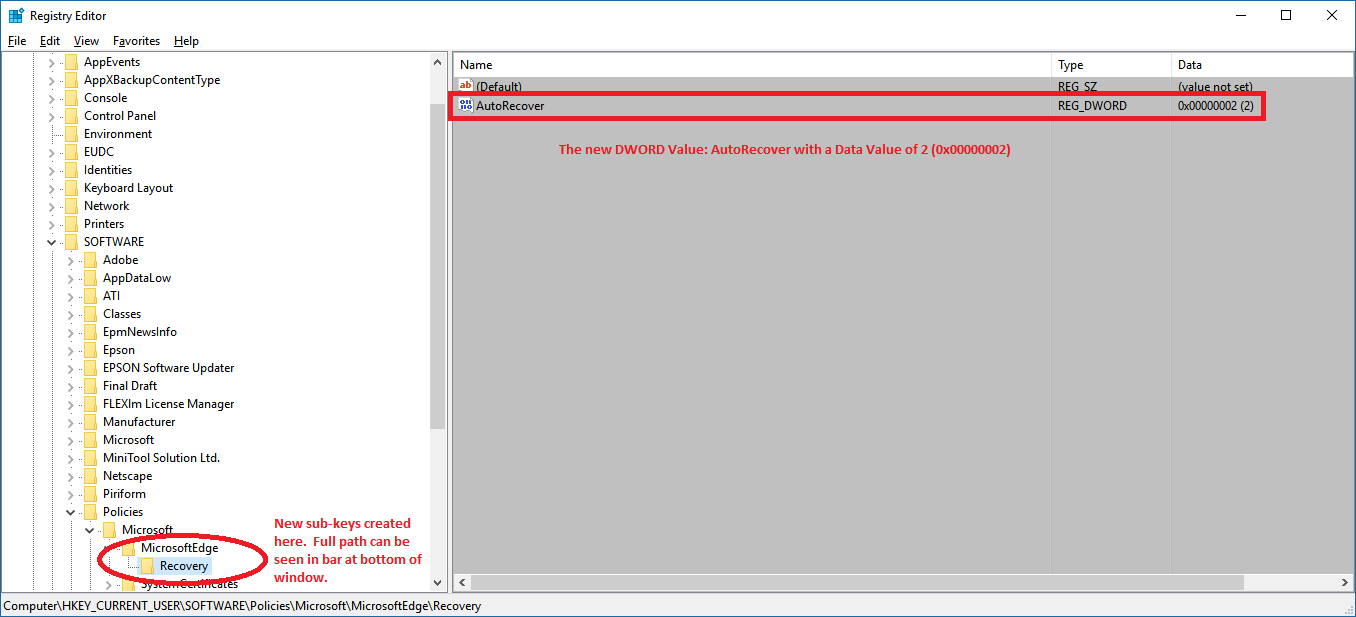The image size is (1356, 617).
Task: Collapse the SOFTWARE key
Action: (x=51, y=242)
